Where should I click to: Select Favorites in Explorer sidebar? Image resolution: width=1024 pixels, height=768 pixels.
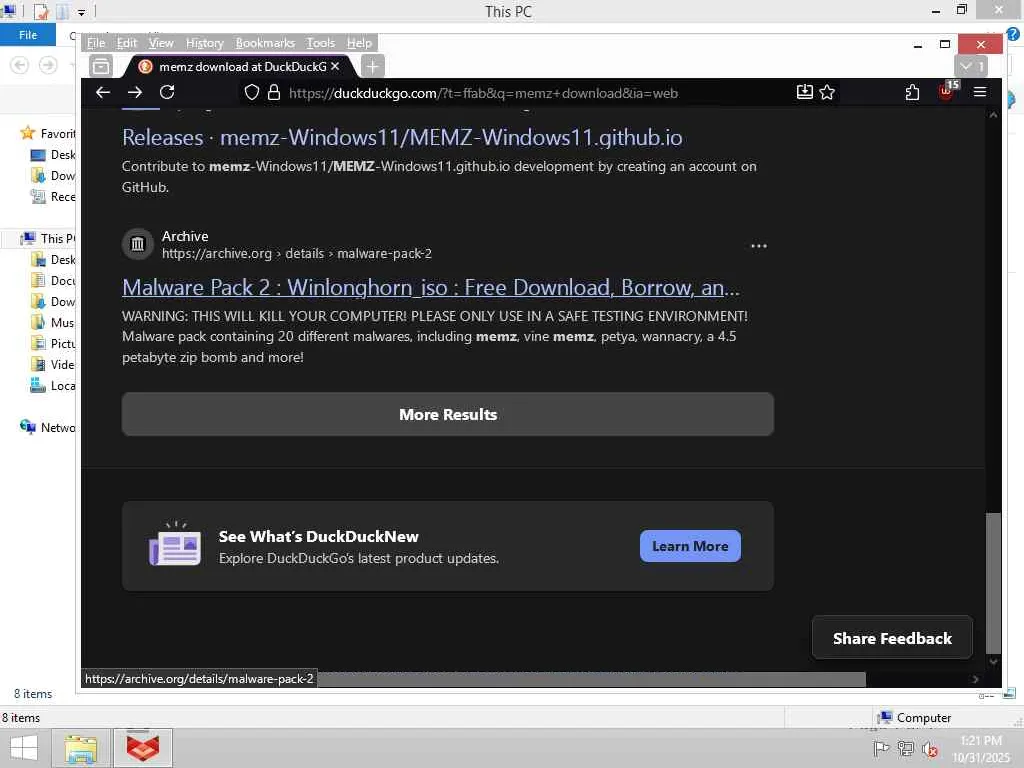(49, 133)
